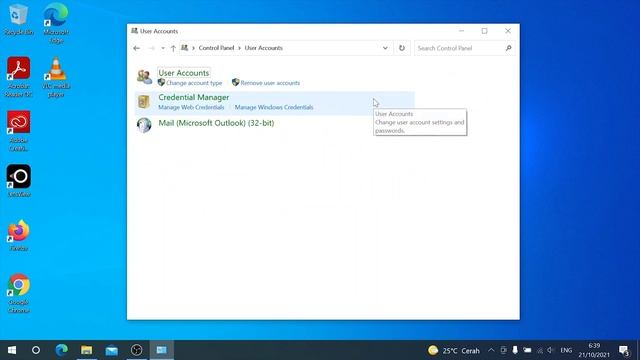Click the Mail Outlook globe icon
This screenshot has width=640, height=360.
[144, 125]
